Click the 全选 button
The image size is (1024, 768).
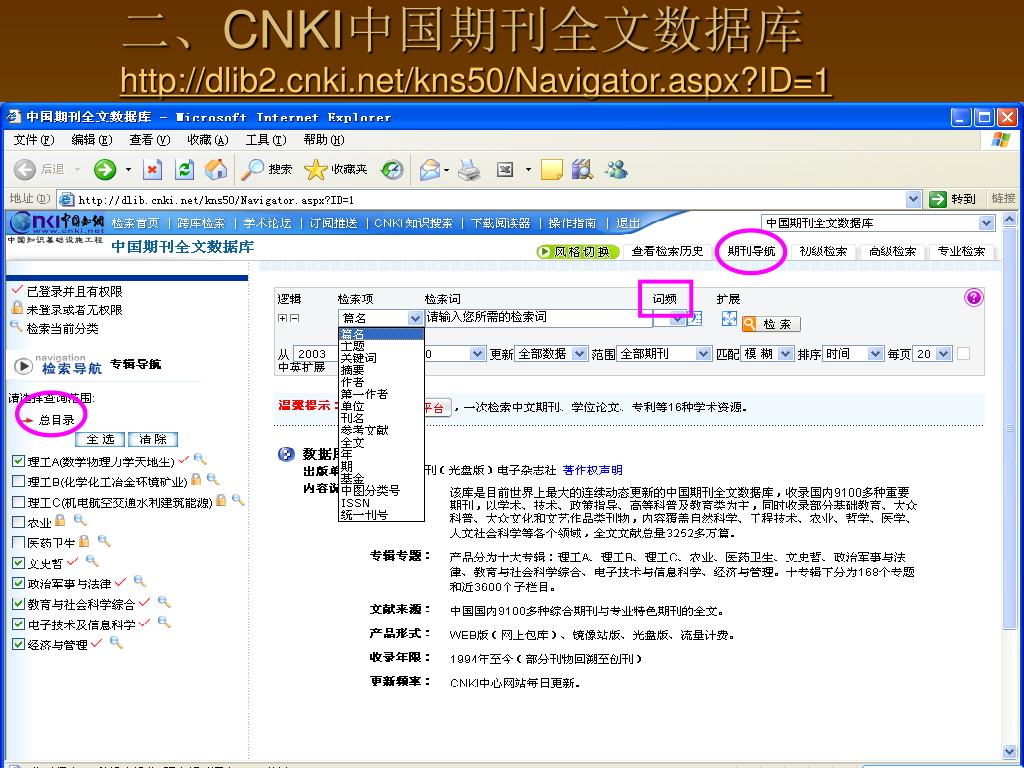100,440
